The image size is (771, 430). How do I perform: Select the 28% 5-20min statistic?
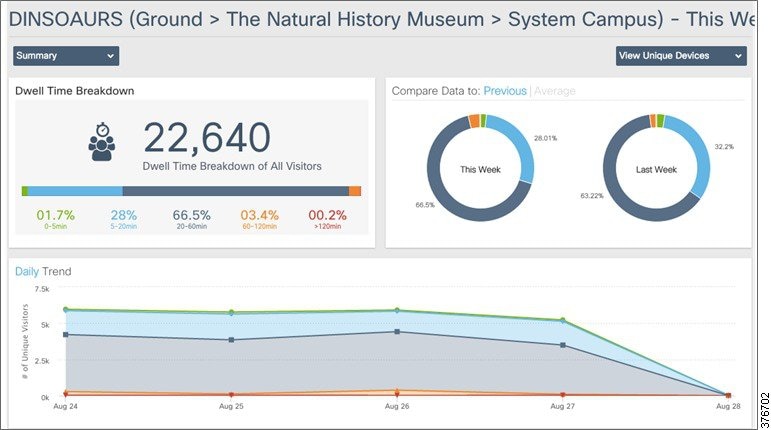coord(124,218)
